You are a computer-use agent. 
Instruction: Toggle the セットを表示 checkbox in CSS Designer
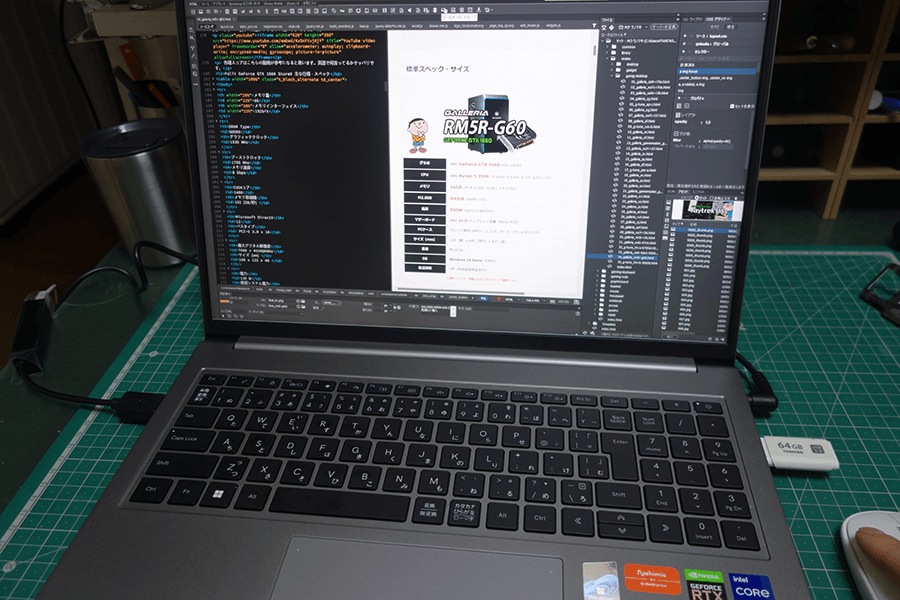click(732, 106)
